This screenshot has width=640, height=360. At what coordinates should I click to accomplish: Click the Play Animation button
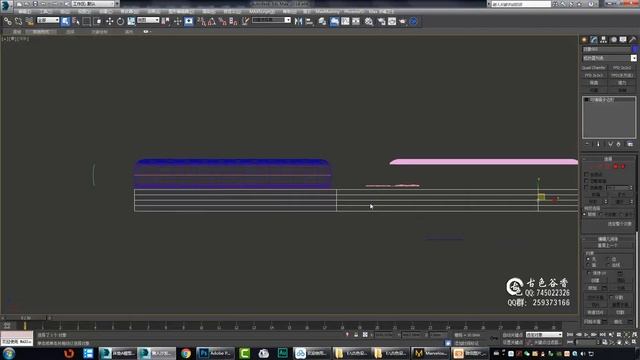pyautogui.click(x=586, y=335)
